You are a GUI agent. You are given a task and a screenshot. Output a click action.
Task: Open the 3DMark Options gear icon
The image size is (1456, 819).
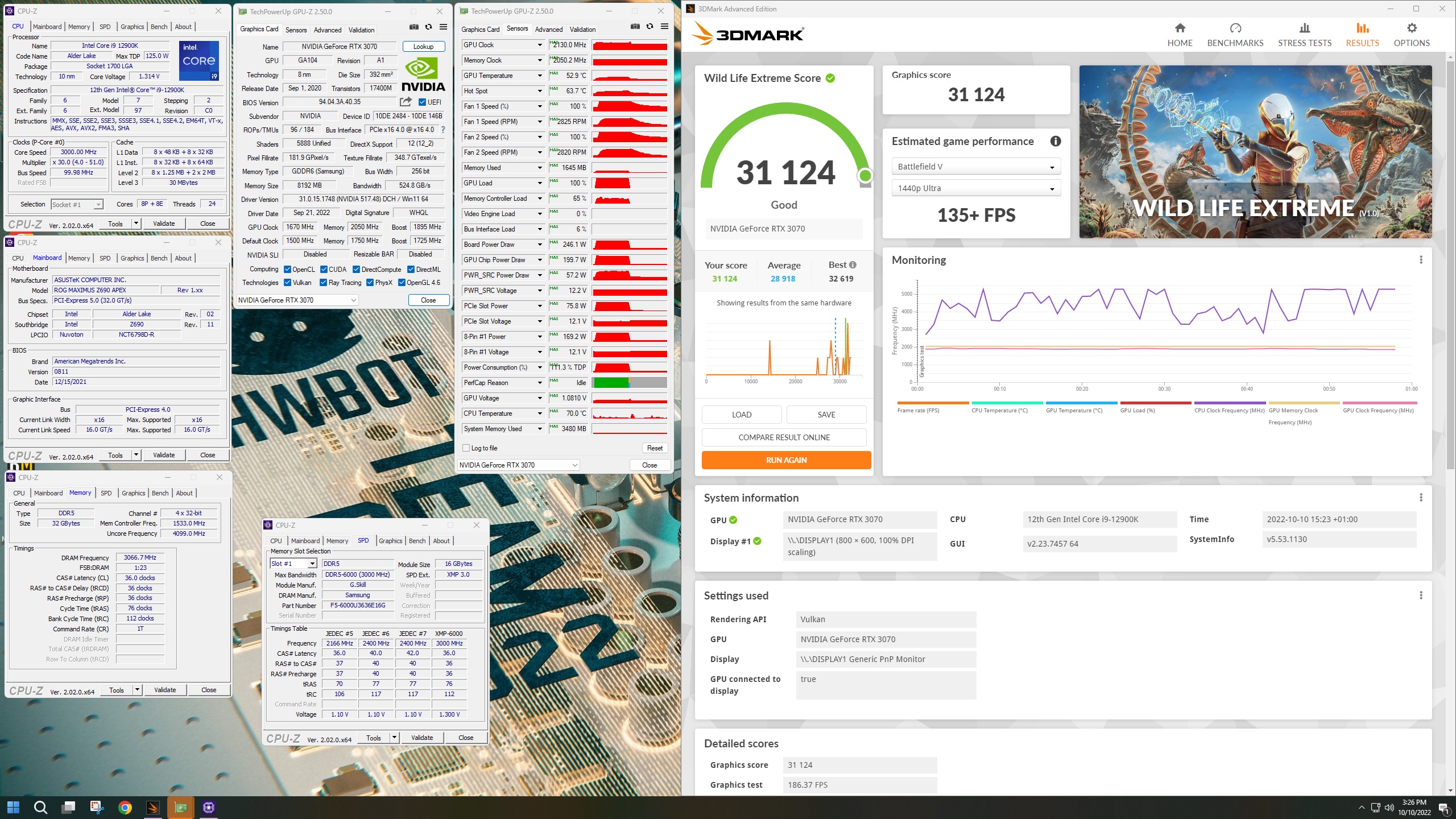(x=1411, y=28)
